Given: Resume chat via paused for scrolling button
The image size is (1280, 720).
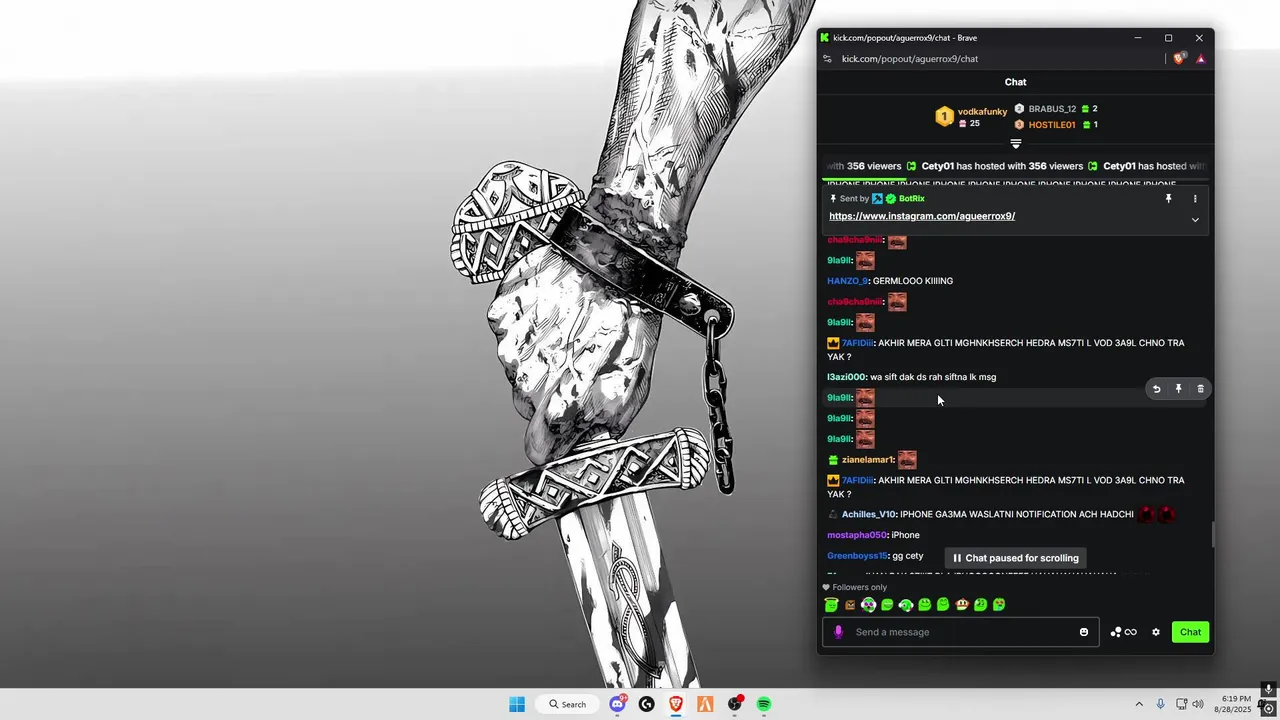Looking at the screenshot, I should [1015, 558].
